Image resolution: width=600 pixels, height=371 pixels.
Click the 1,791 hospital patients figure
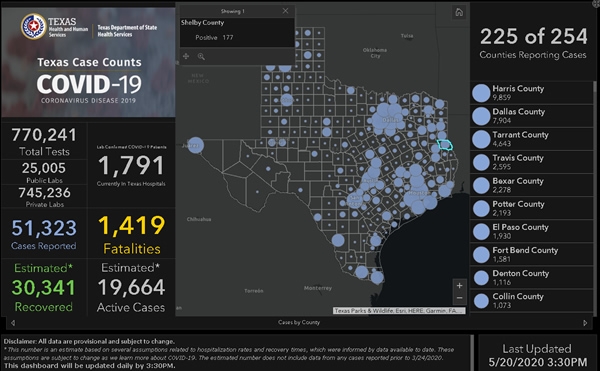pos(131,166)
